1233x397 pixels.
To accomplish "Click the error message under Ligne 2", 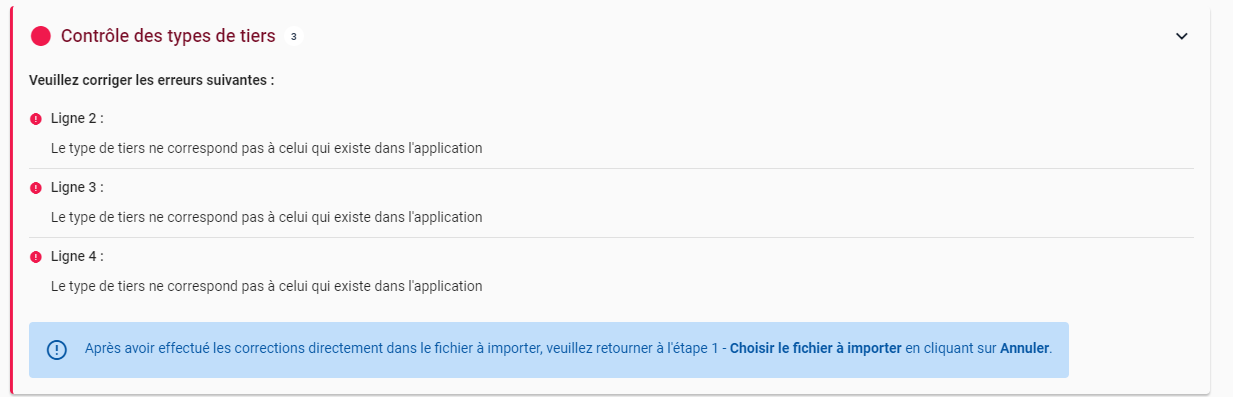I will point(267,148).
